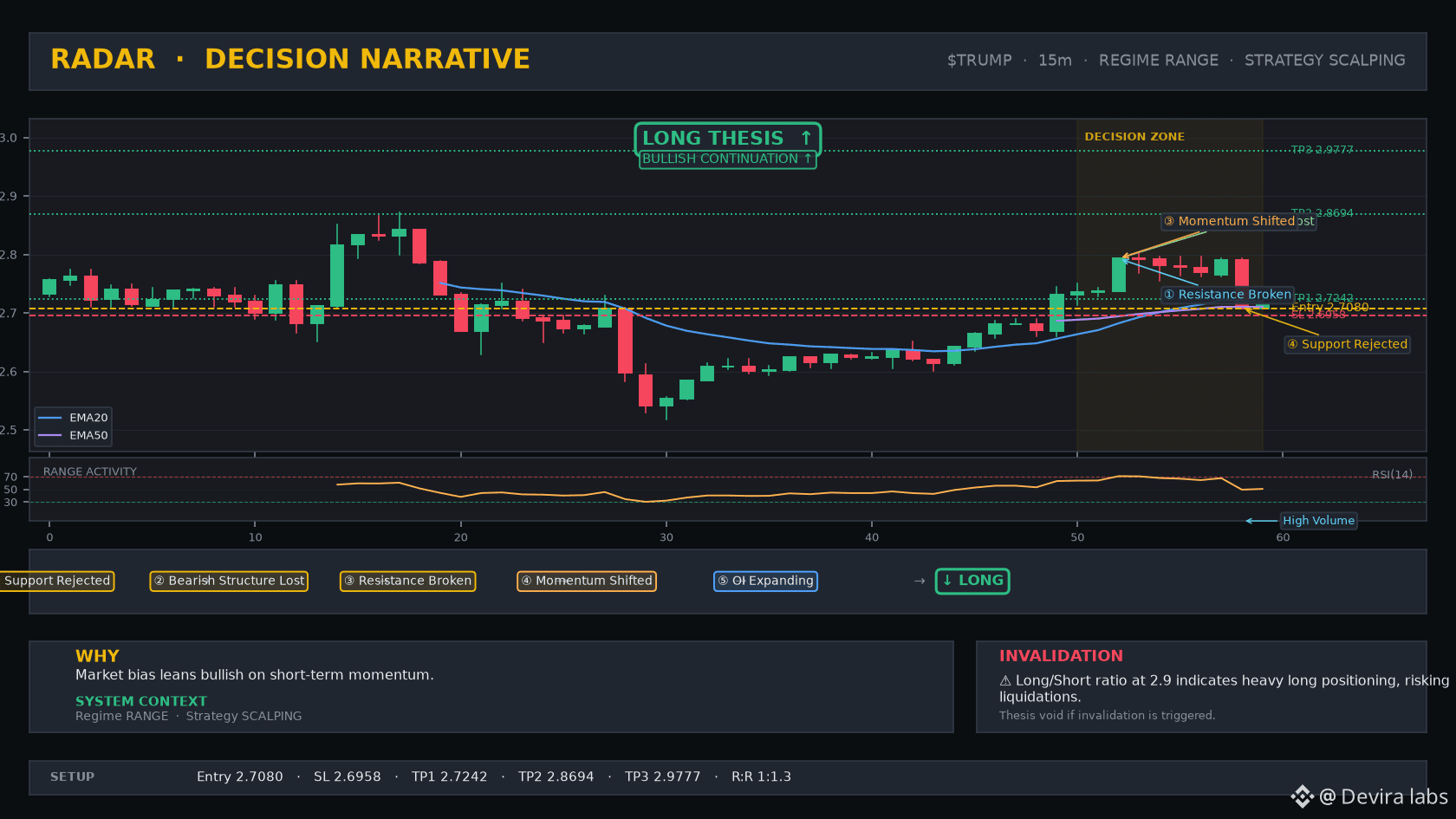
Task: Click the Momentum Shifted annotation on the chart
Action: [1229, 222]
